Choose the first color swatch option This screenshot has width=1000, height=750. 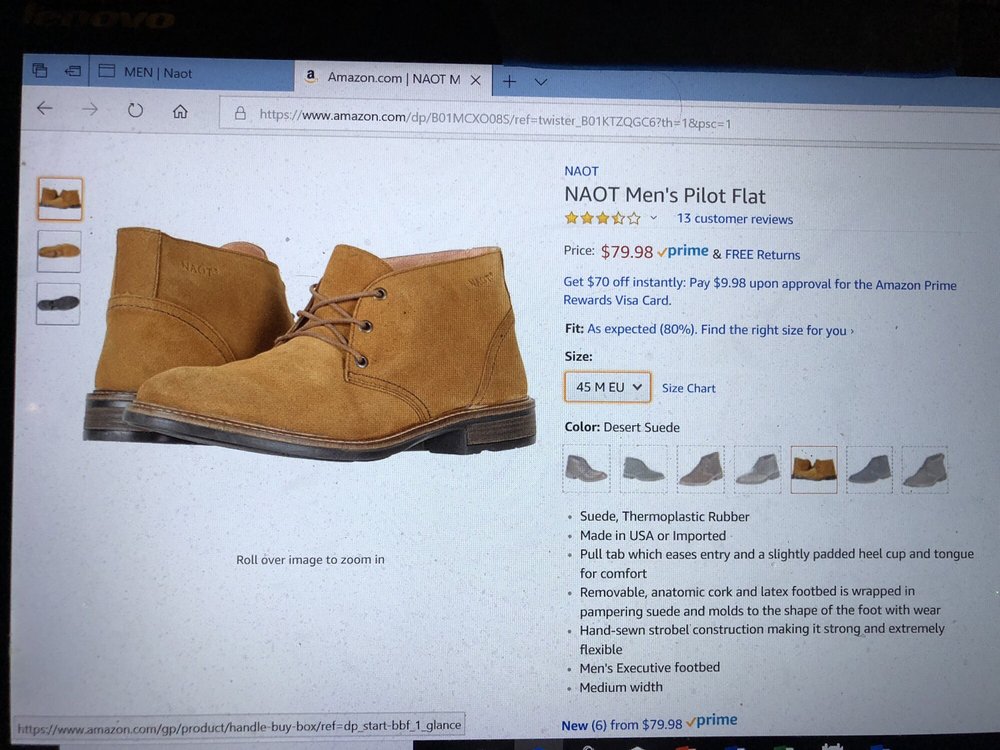[x=586, y=468]
